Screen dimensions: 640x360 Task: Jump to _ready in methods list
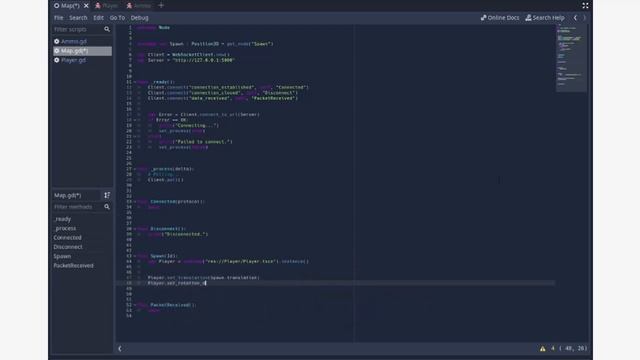[62, 219]
